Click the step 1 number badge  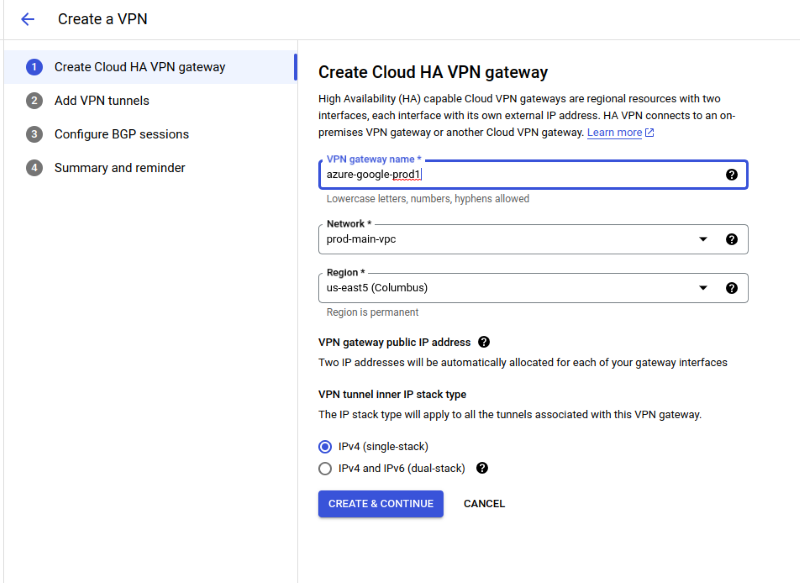coord(35,67)
